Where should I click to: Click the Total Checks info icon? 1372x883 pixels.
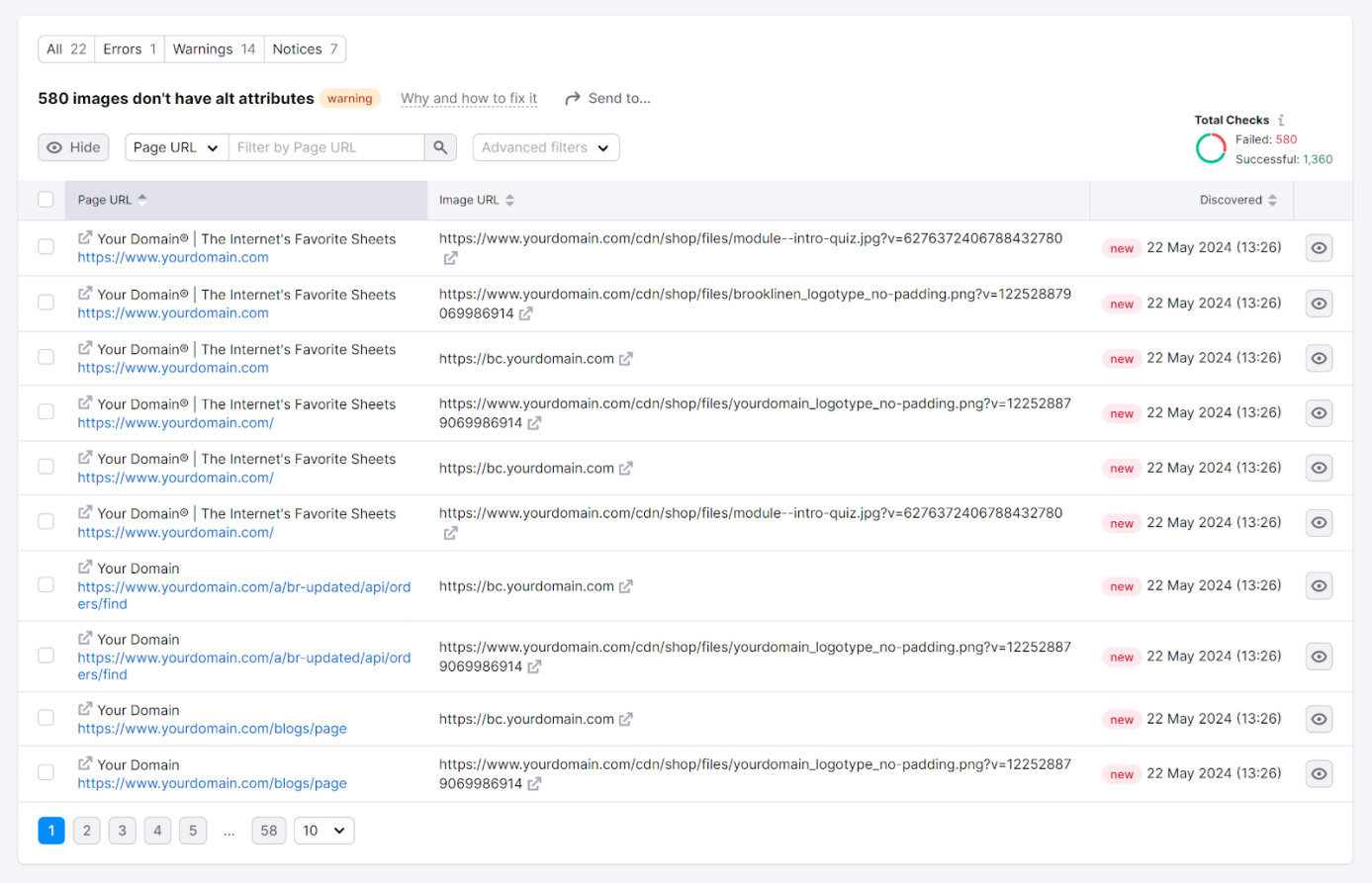(x=1281, y=120)
